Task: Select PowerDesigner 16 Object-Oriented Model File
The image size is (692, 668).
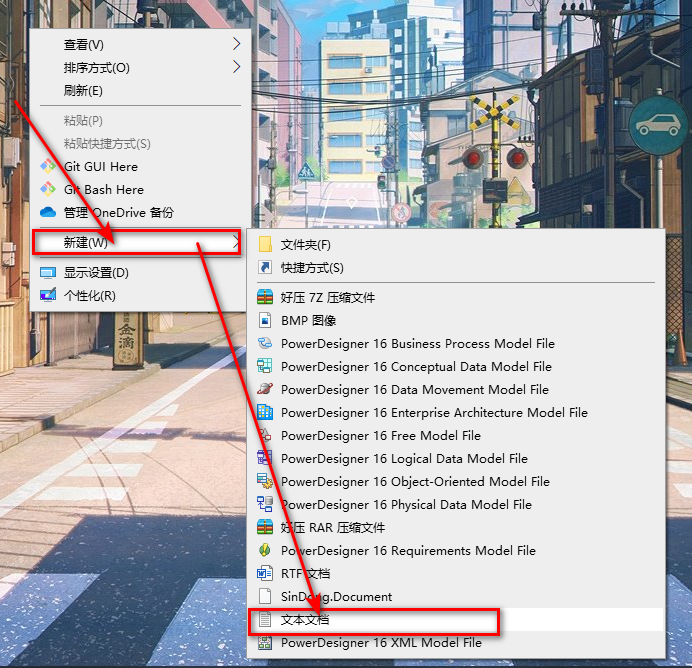Action: [456, 481]
